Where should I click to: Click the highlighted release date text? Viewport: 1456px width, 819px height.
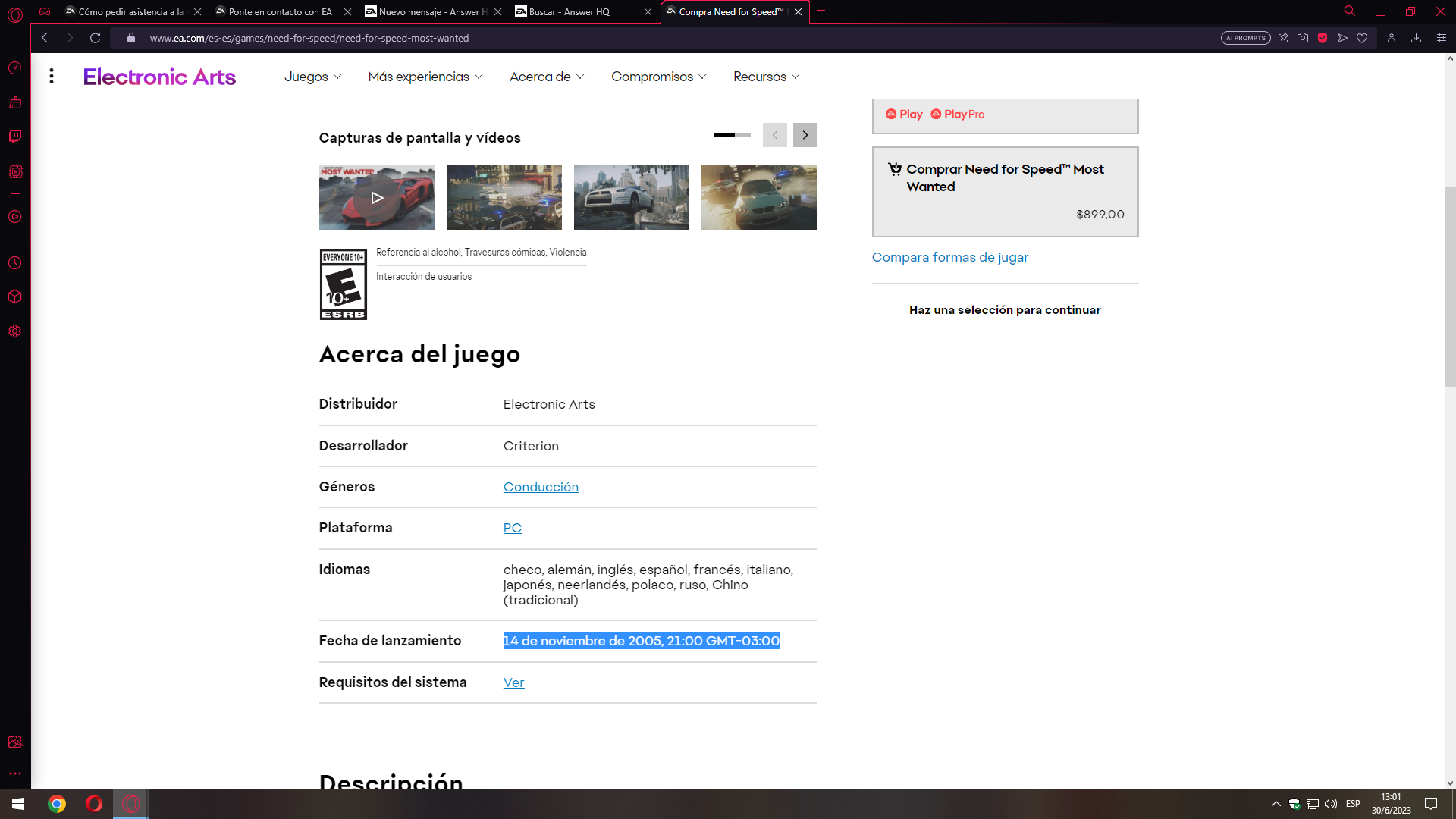point(642,641)
